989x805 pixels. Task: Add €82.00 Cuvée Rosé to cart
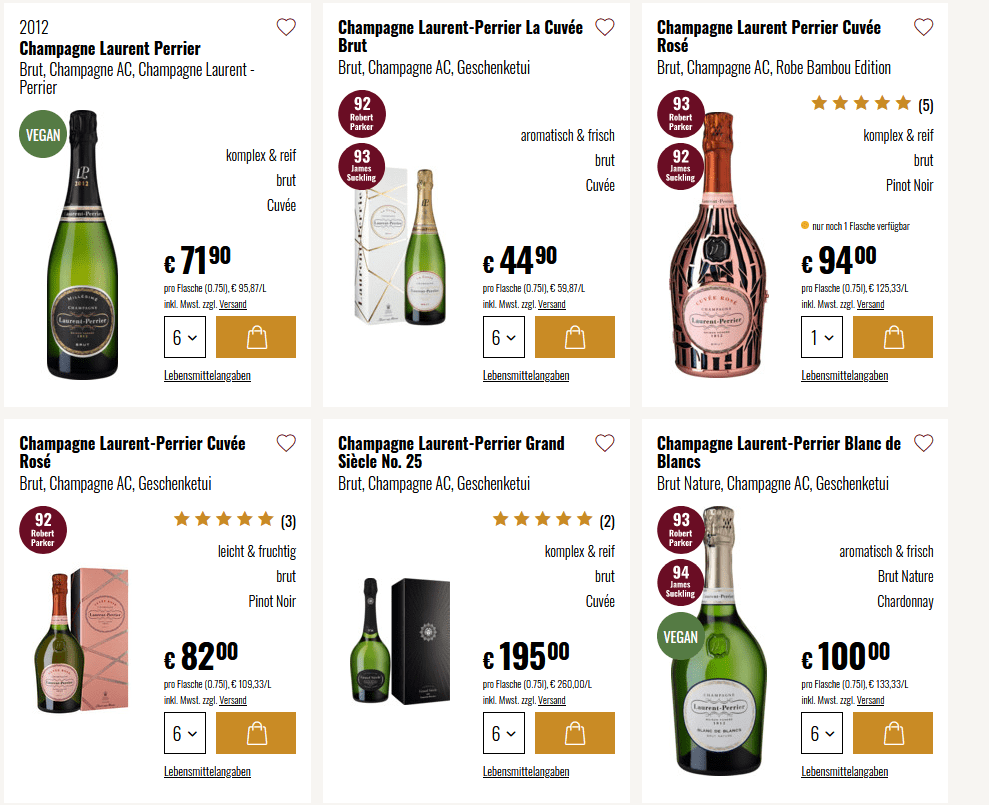[x=256, y=733]
